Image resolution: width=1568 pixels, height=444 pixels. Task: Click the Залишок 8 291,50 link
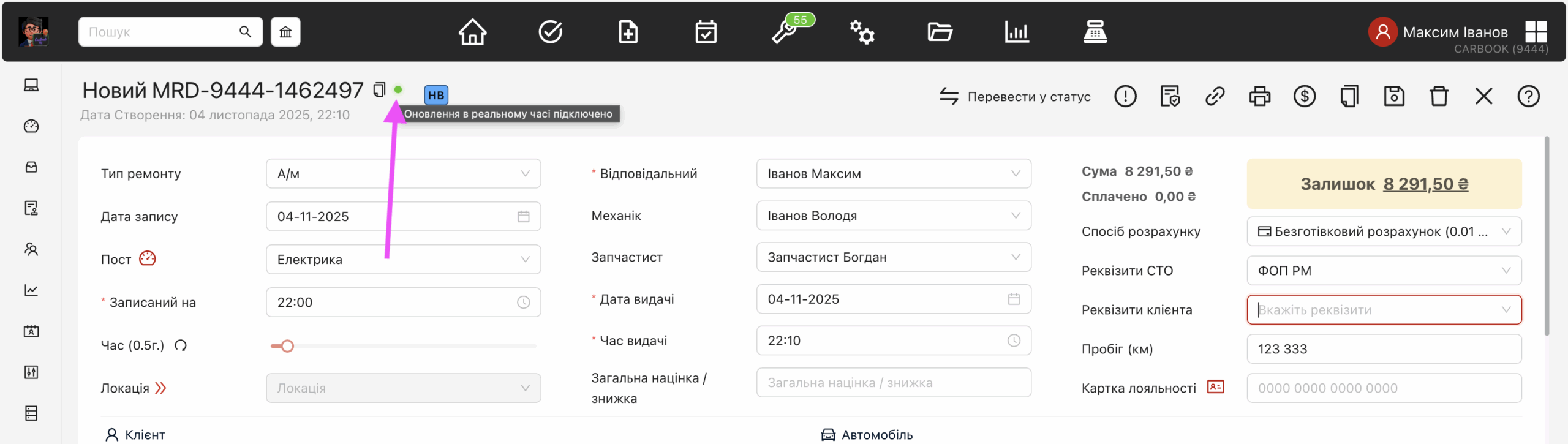1425,184
